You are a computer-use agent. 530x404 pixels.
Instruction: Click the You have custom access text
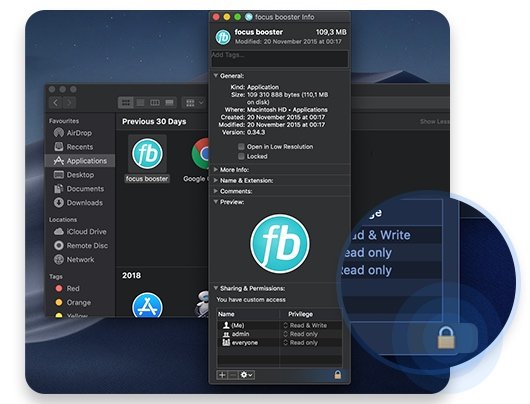[x=251, y=300]
